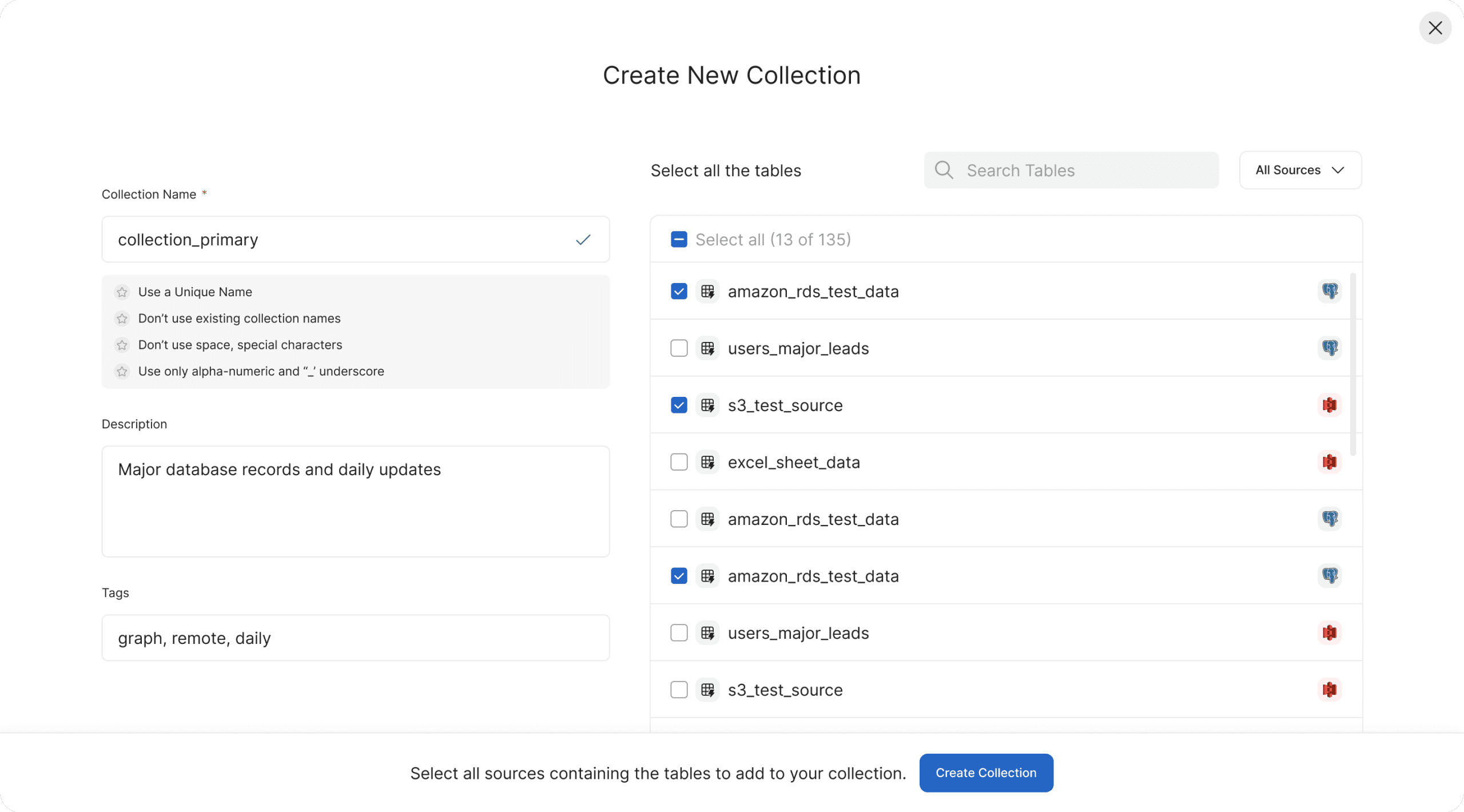Click table icon next to first s3_test_source
Viewport: 1464px width, 812px height.
(707, 405)
